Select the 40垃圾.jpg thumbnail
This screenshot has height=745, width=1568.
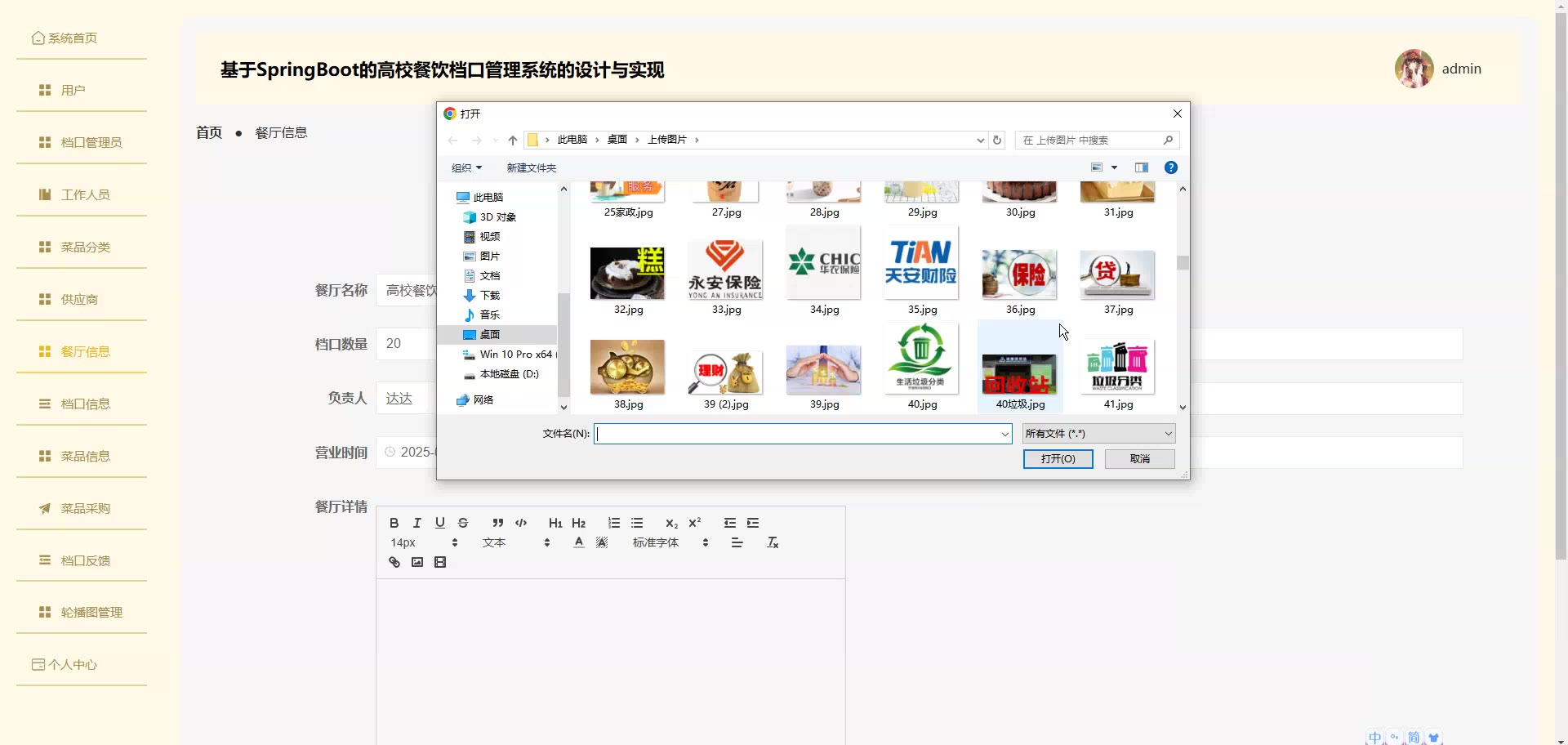pos(1020,367)
